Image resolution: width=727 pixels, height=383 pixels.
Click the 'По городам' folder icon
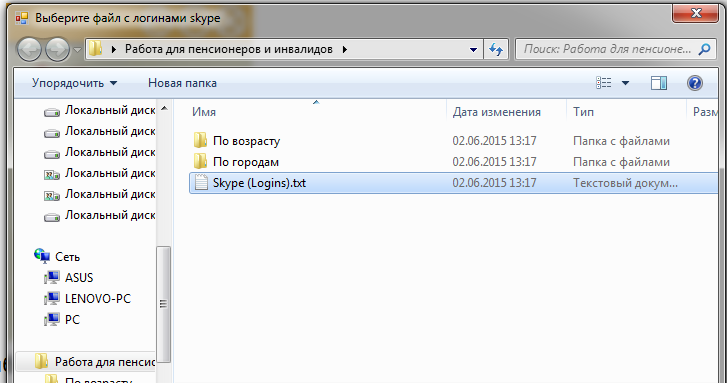[200, 161]
